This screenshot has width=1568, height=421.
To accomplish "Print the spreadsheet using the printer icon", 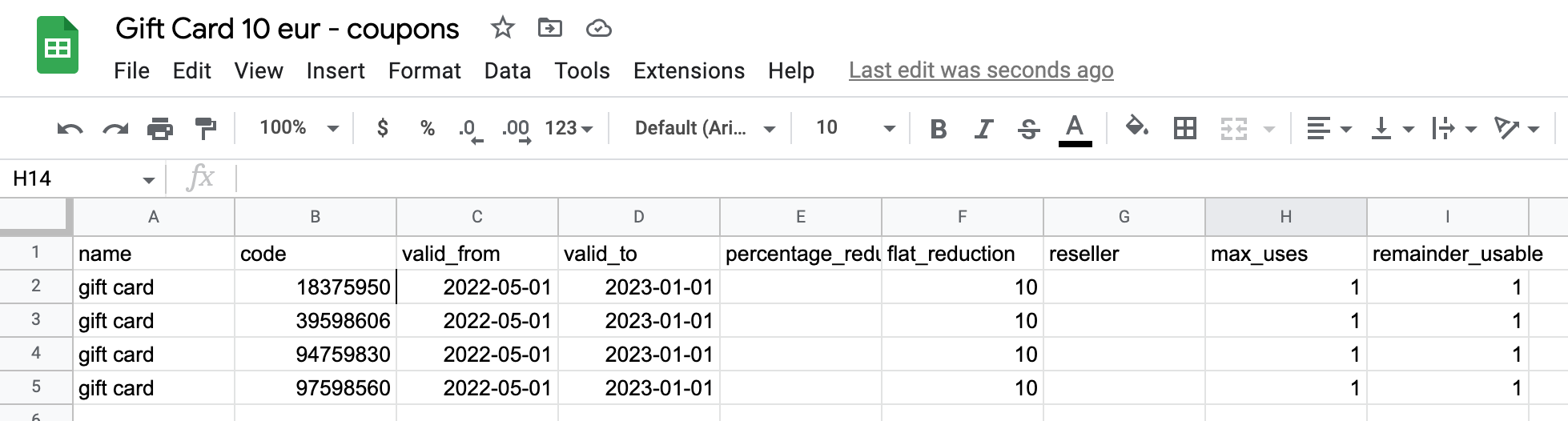I will coord(160,128).
